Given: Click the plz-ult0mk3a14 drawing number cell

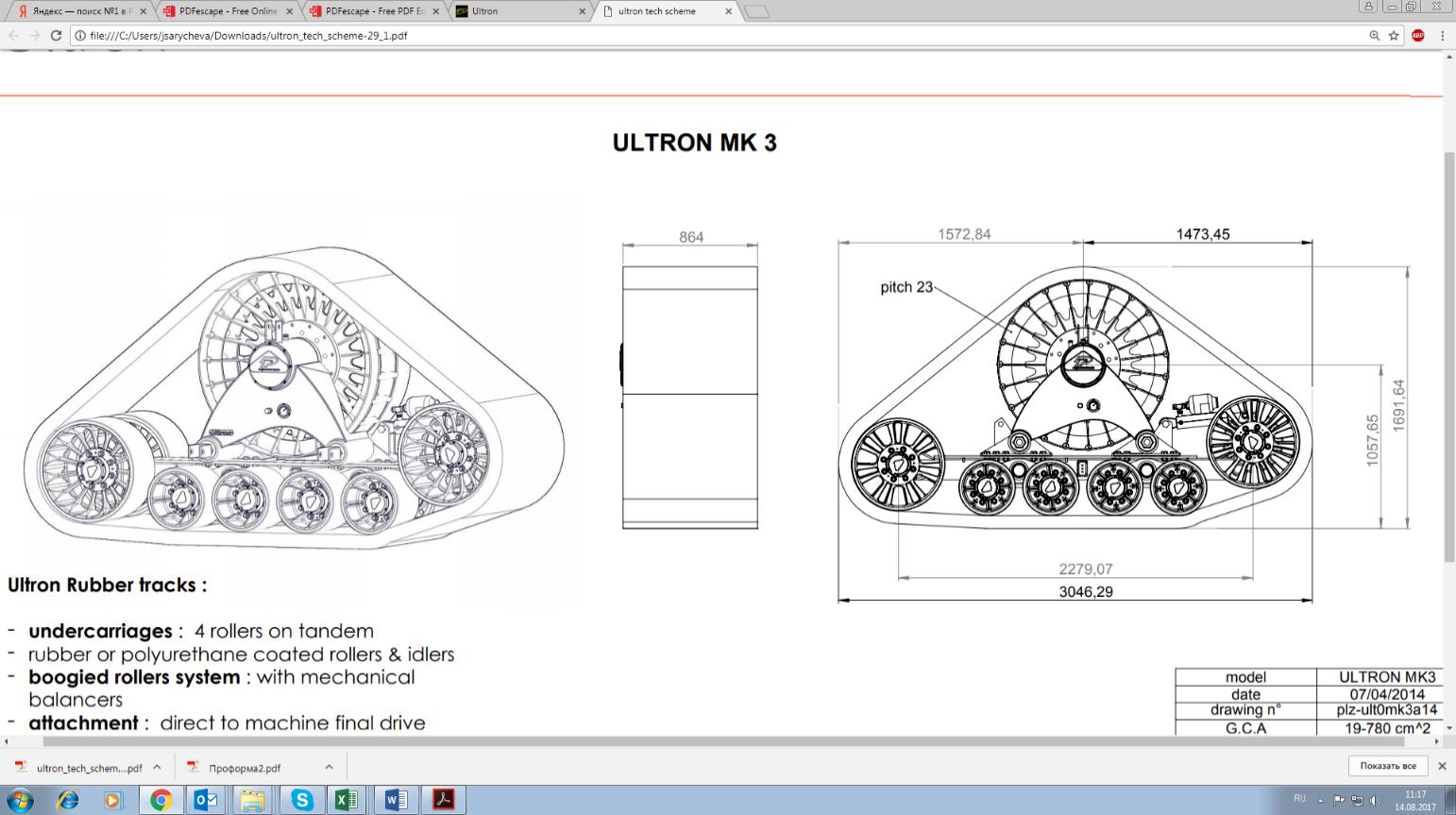Looking at the screenshot, I should click(x=1388, y=710).
